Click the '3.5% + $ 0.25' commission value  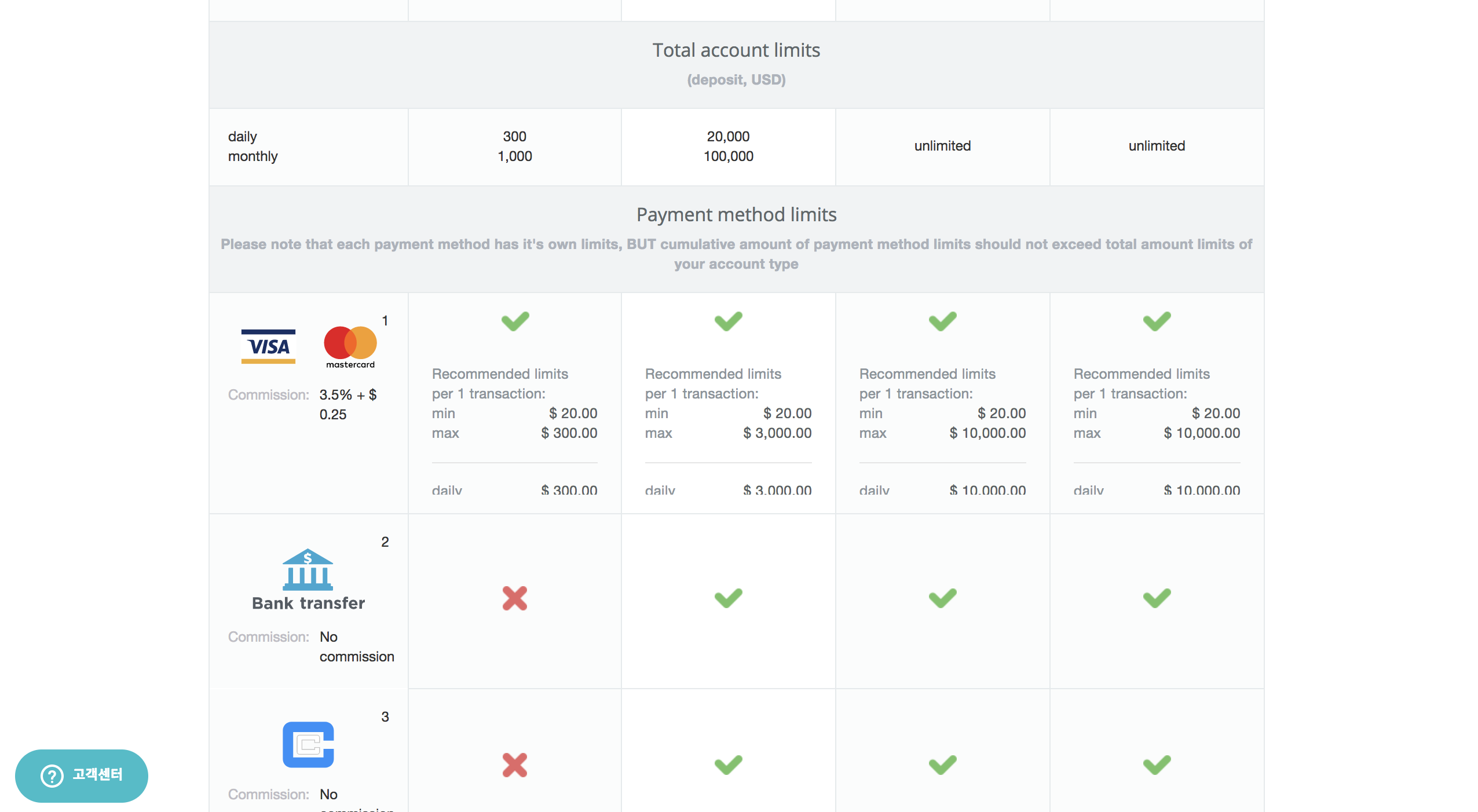[348, 405]
